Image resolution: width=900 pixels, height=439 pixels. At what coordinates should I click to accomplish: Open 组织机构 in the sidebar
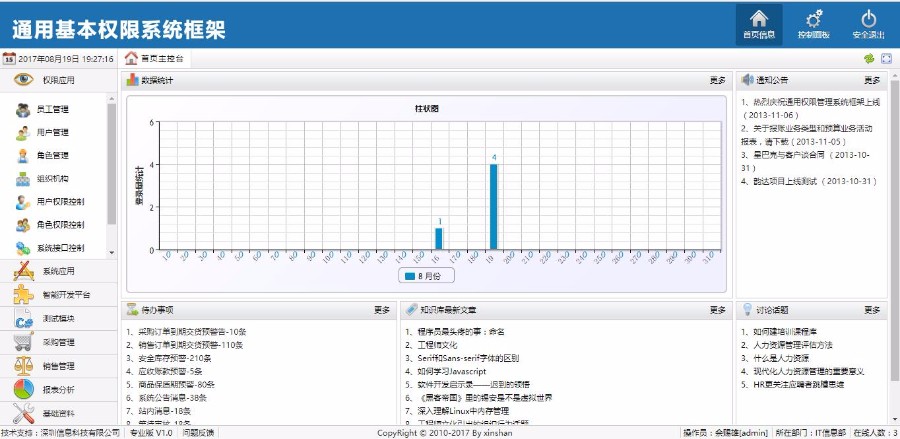[x=53, y=178]
